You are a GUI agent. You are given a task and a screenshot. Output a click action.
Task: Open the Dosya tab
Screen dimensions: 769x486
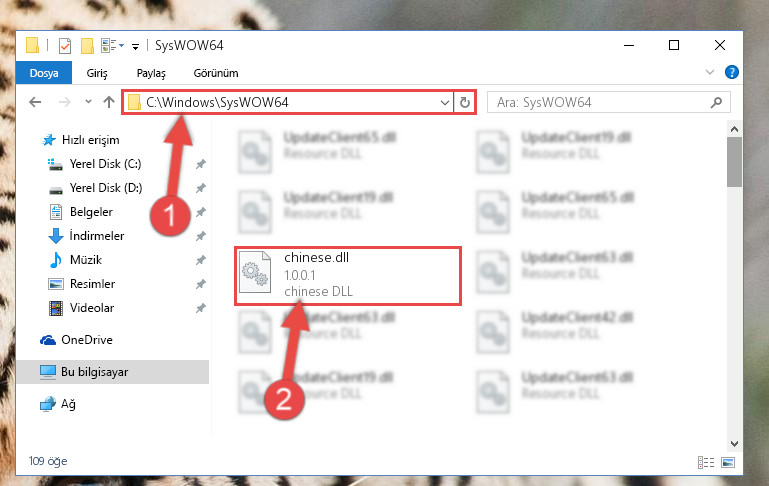pos(44,73)
